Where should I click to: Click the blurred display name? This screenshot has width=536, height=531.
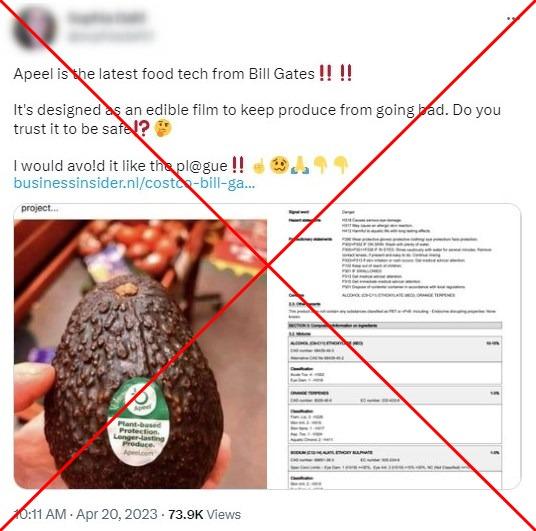pyautogui.click(x=106, y=18)
